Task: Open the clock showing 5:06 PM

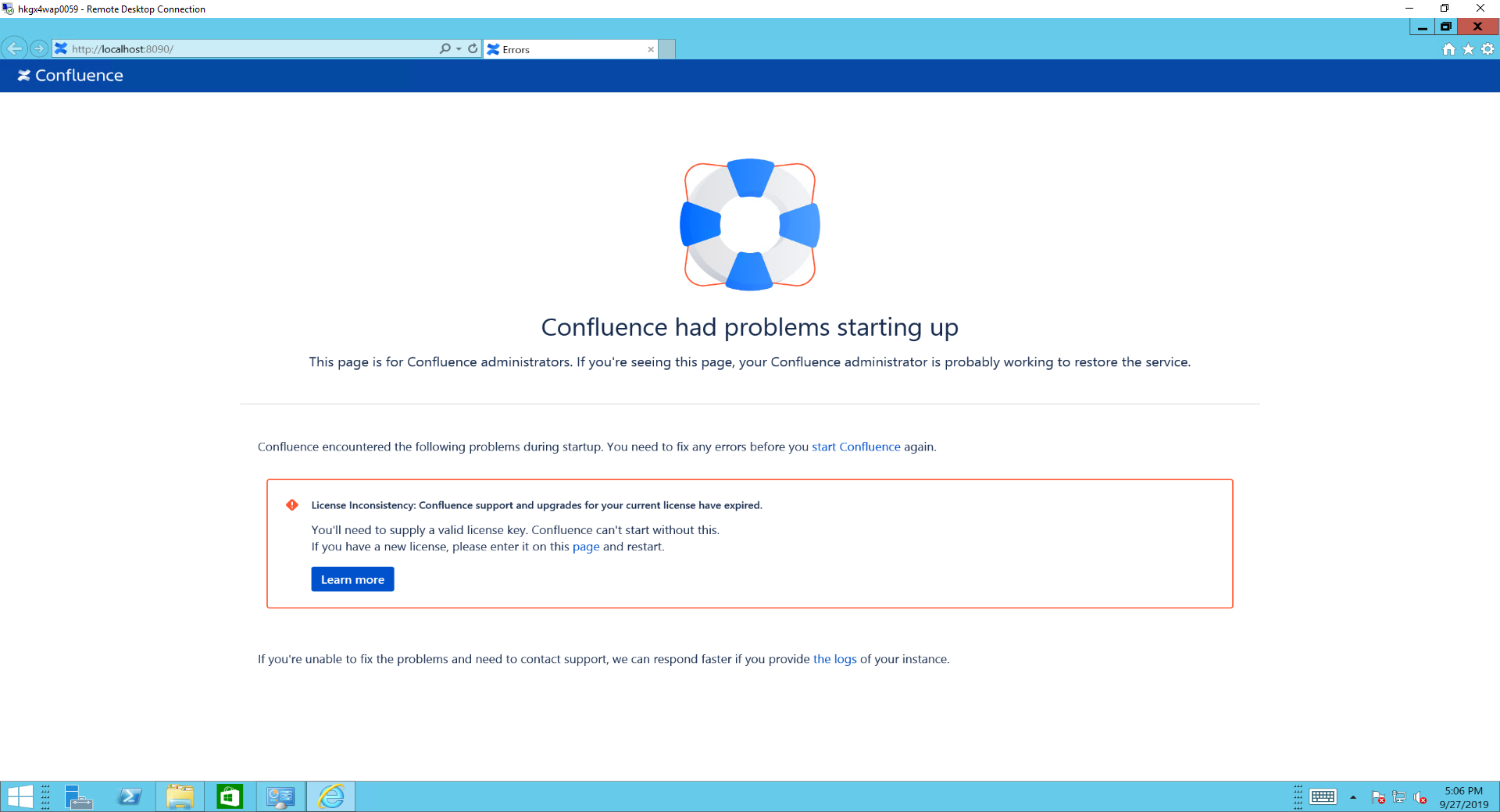Action: (1464, 797)
